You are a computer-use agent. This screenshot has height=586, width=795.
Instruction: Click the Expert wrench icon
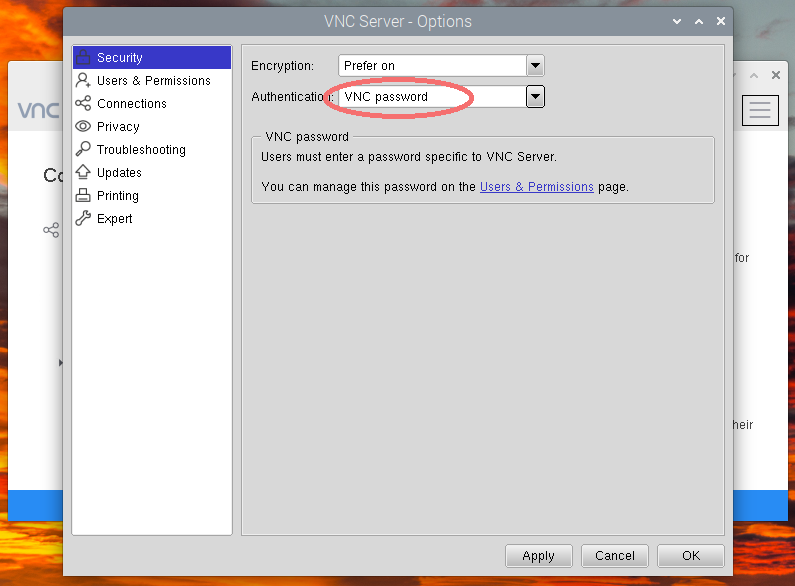click(83, 218)
